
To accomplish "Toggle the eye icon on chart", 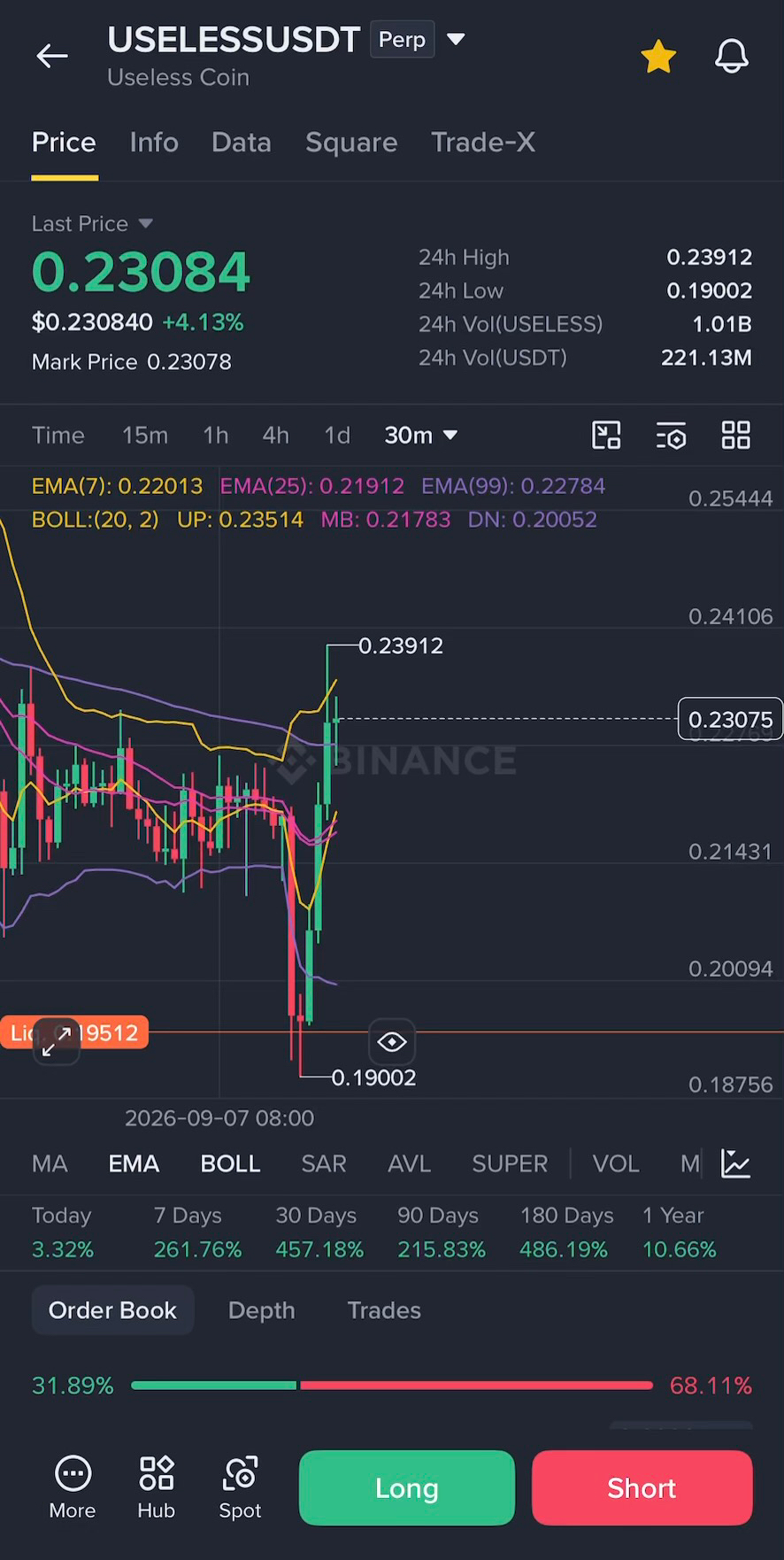I will point(392,1042).
